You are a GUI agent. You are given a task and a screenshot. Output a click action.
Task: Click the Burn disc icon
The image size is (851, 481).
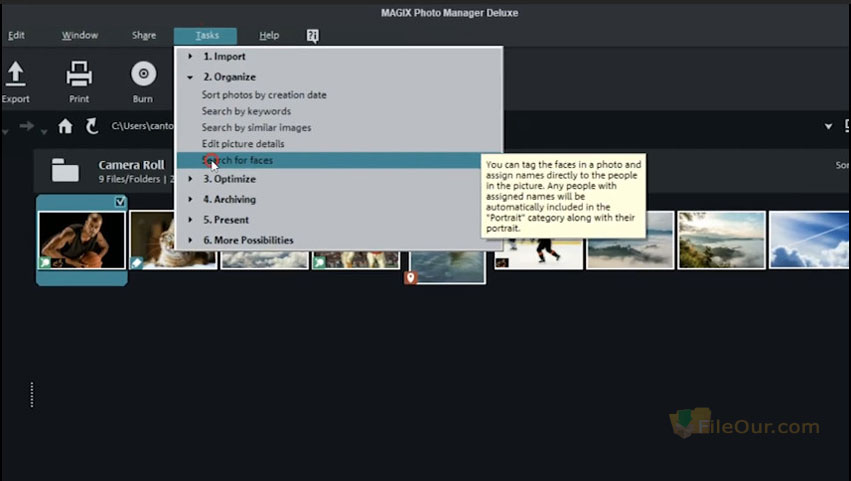pyautogui.click(x=143, y=74)
